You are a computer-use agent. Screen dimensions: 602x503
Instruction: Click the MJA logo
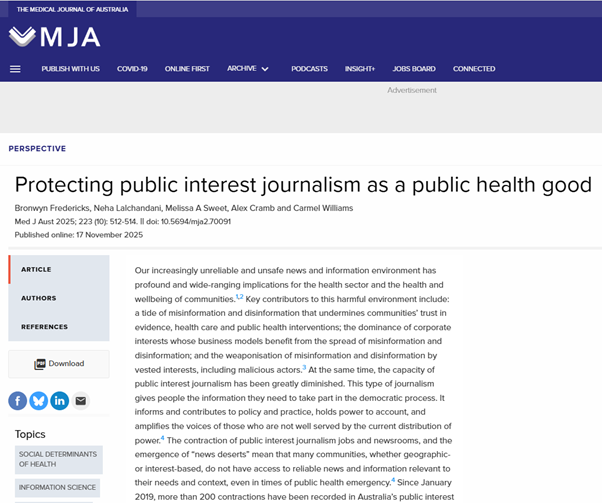click(55, 37)
